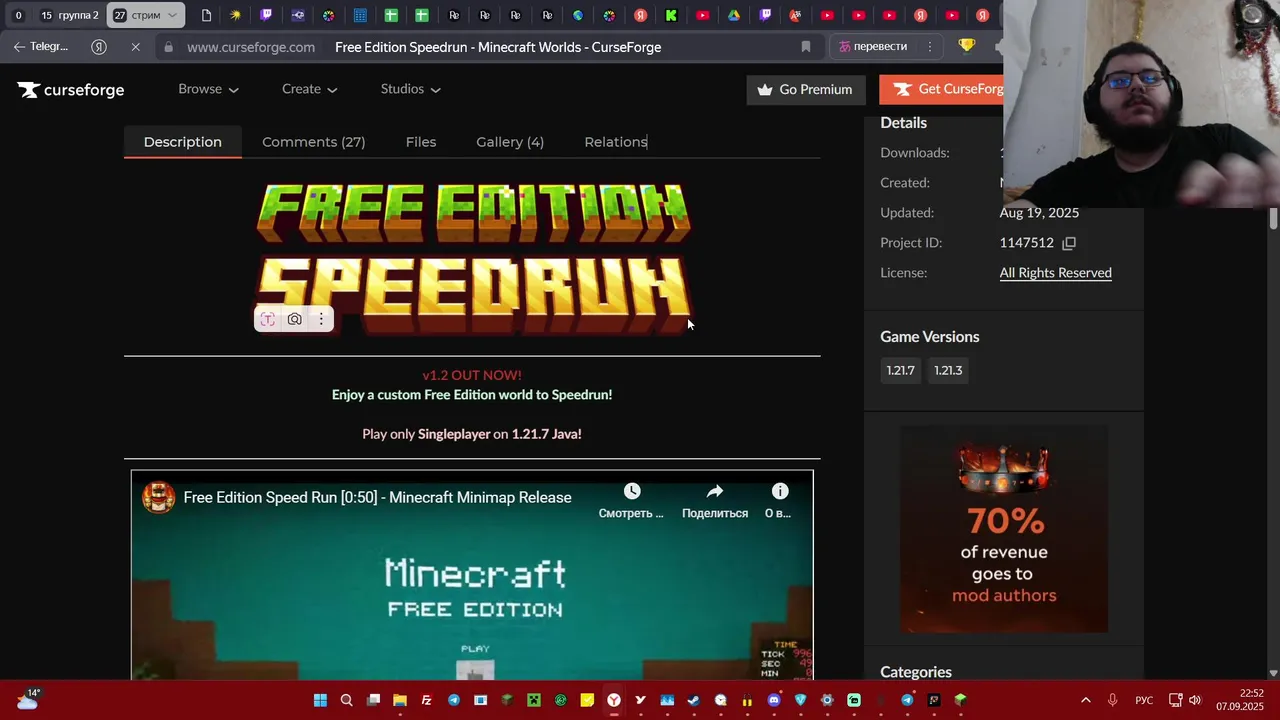
Task: Open the video title Free Edition Speed Run
Action: (x=378, y=498)
